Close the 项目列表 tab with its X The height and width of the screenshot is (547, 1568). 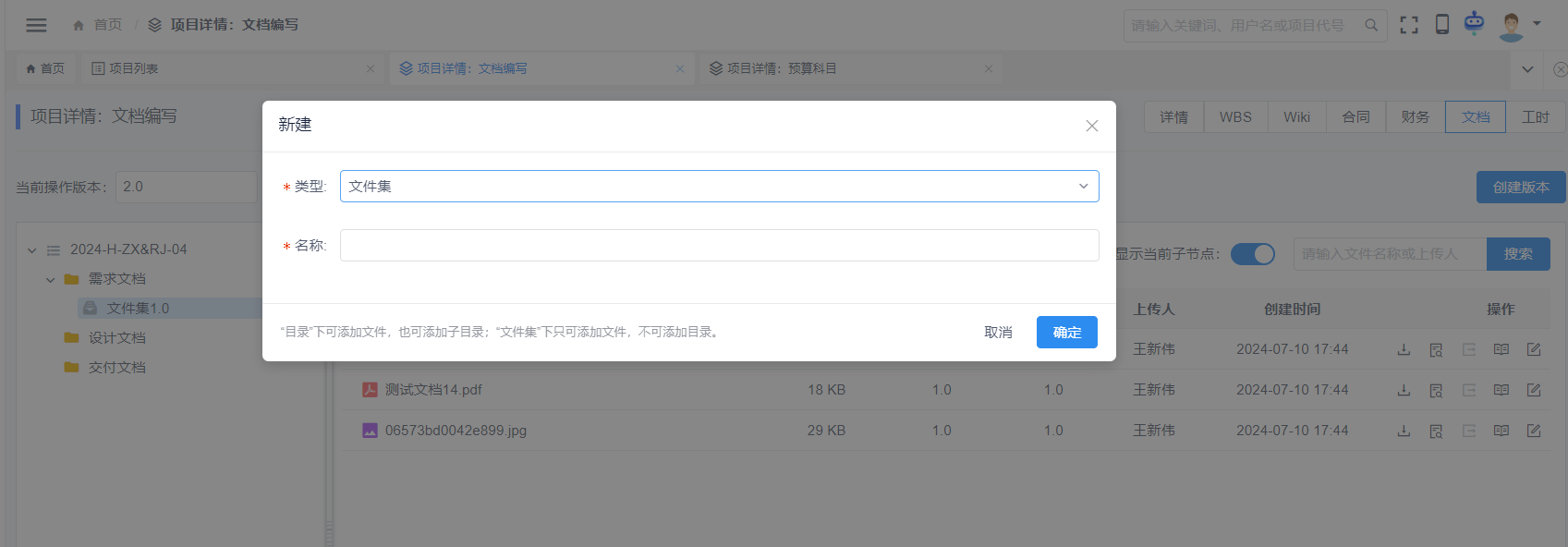(371, 68)
